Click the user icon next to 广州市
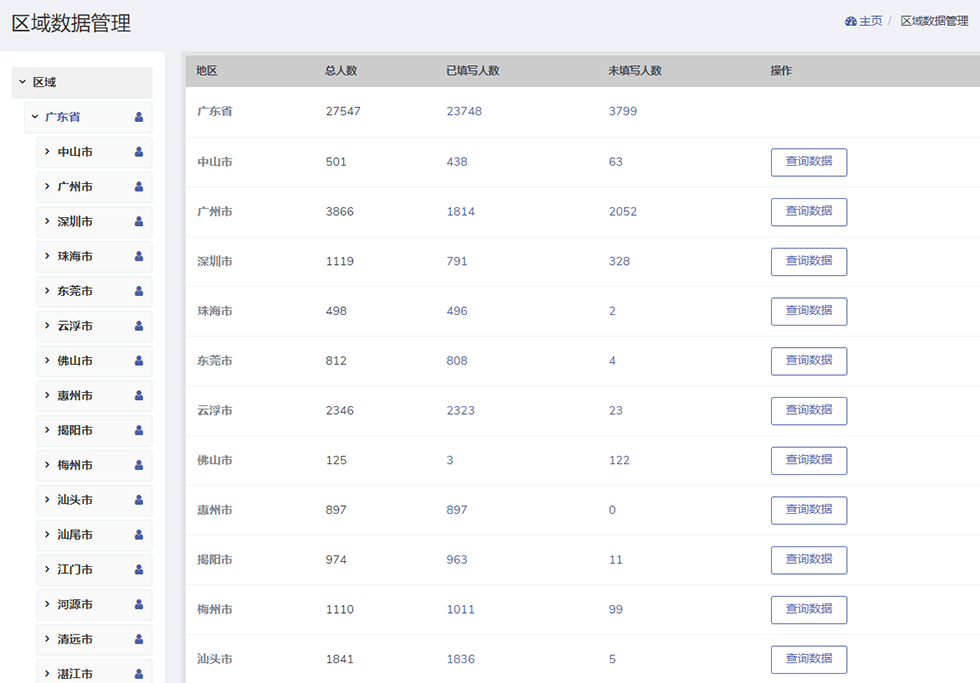The height and width of the screenshot is (683, 980). 139,187
